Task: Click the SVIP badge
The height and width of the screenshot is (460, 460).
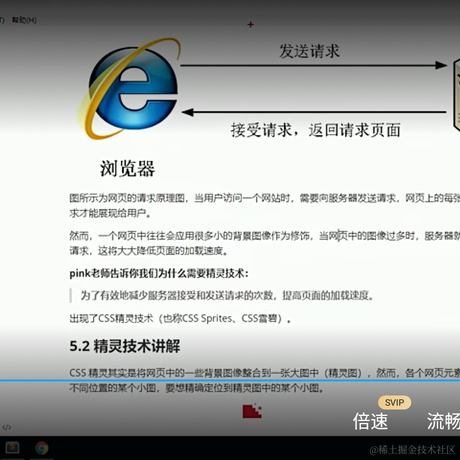Action: pyautogui.click(x=394, y=402)
